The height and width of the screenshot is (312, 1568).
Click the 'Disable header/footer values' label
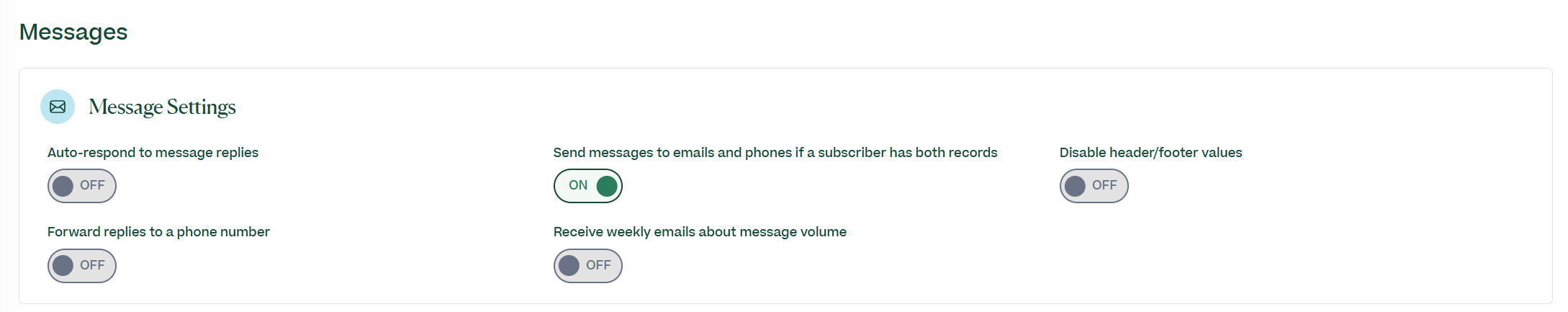coord(1150,153)
